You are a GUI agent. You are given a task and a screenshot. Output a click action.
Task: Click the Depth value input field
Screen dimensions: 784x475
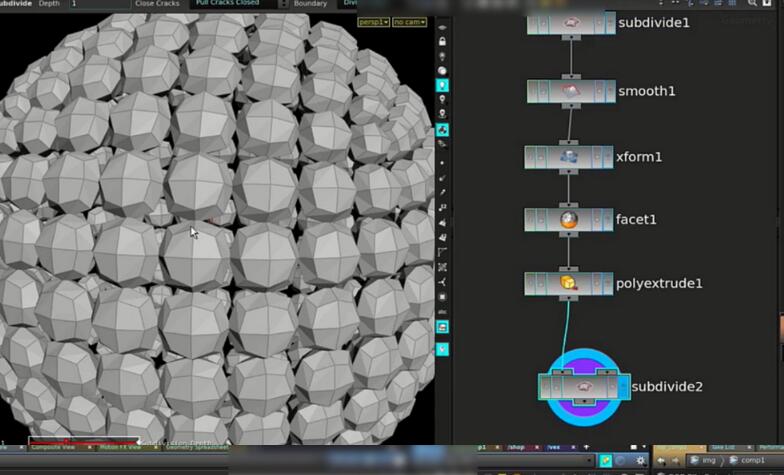pos(98,4)
